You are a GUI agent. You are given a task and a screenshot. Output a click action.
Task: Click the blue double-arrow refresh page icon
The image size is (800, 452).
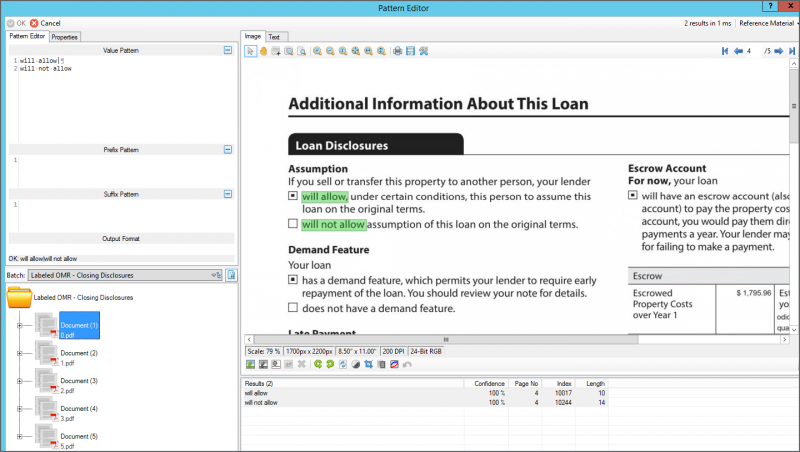click(343, 364)
